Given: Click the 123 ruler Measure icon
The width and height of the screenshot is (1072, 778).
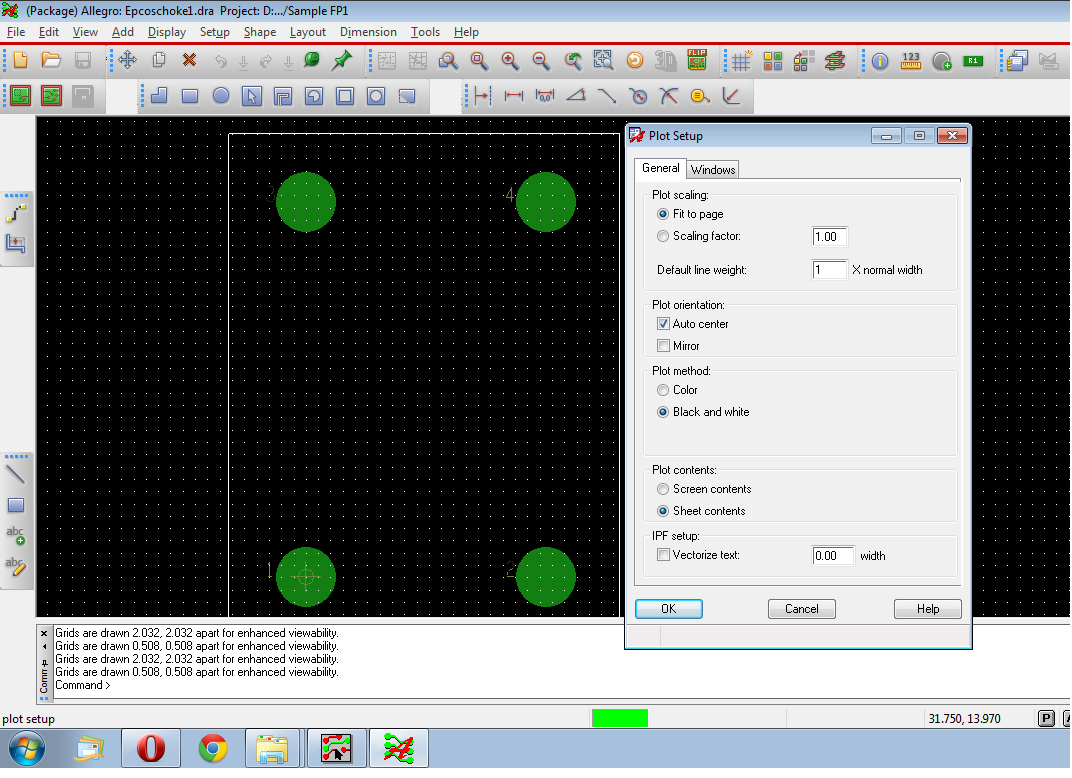Looking at the screenshot, I should point(911,61).
